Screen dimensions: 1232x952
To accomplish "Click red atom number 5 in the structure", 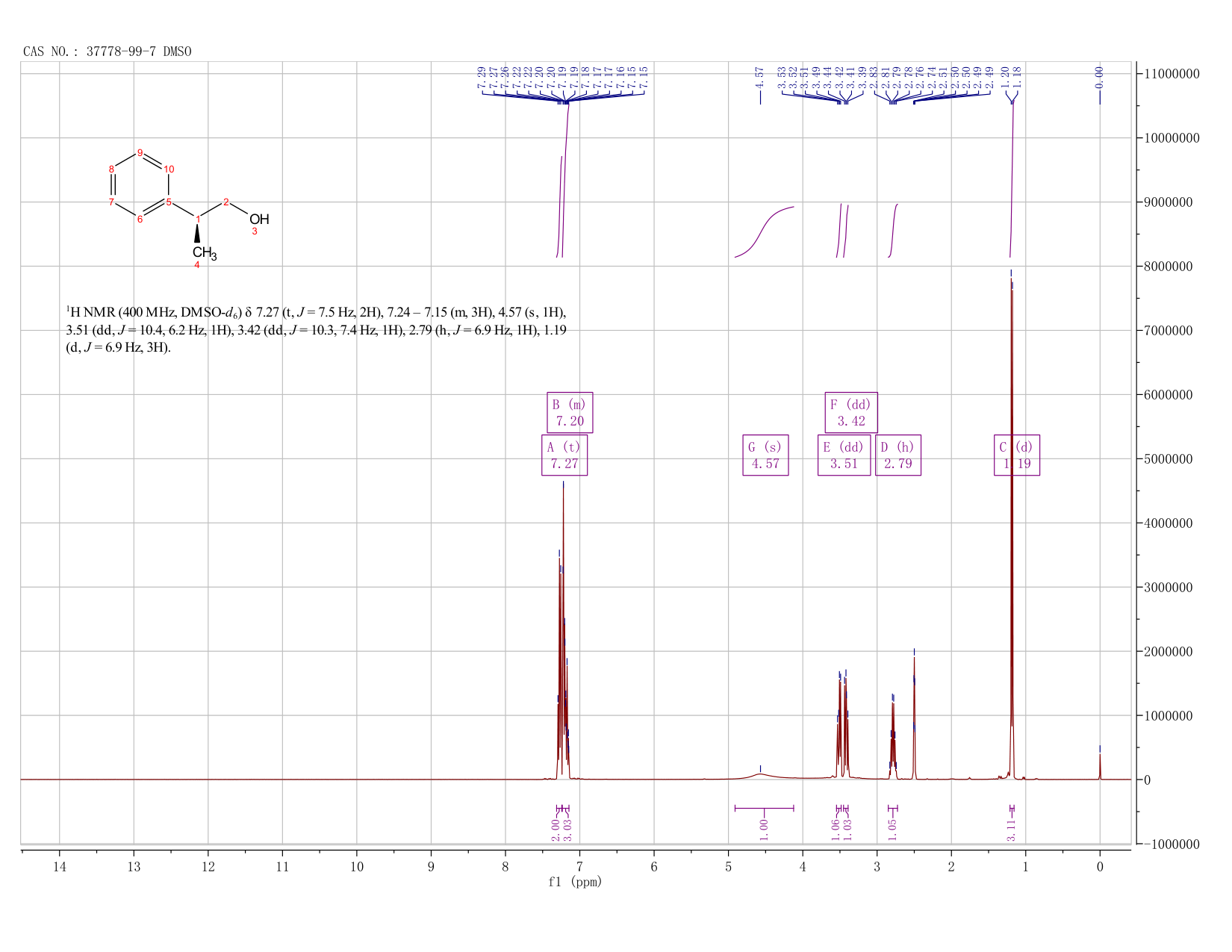I will coord(169,202).
